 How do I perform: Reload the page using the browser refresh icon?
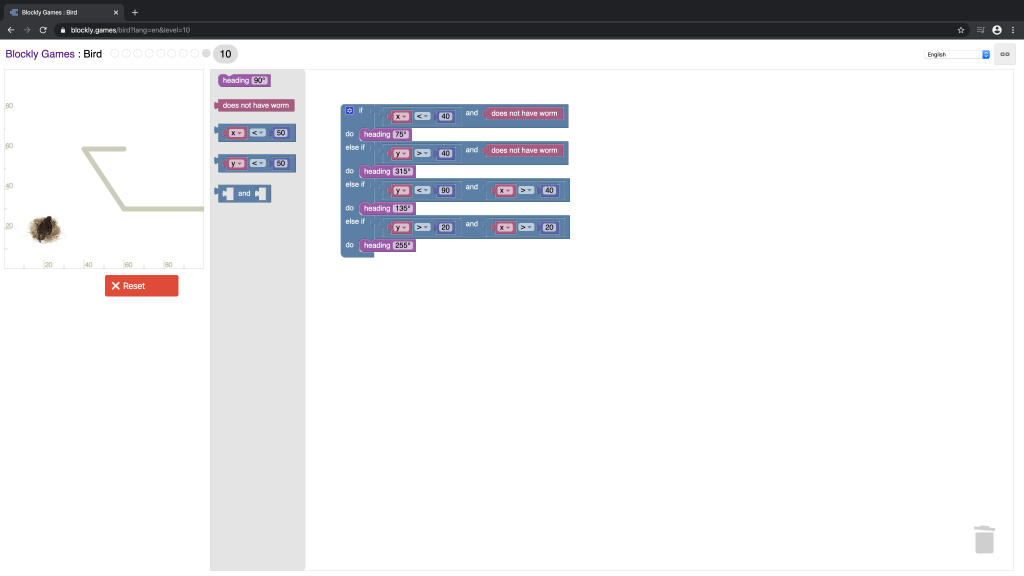[x=43, y=30]
